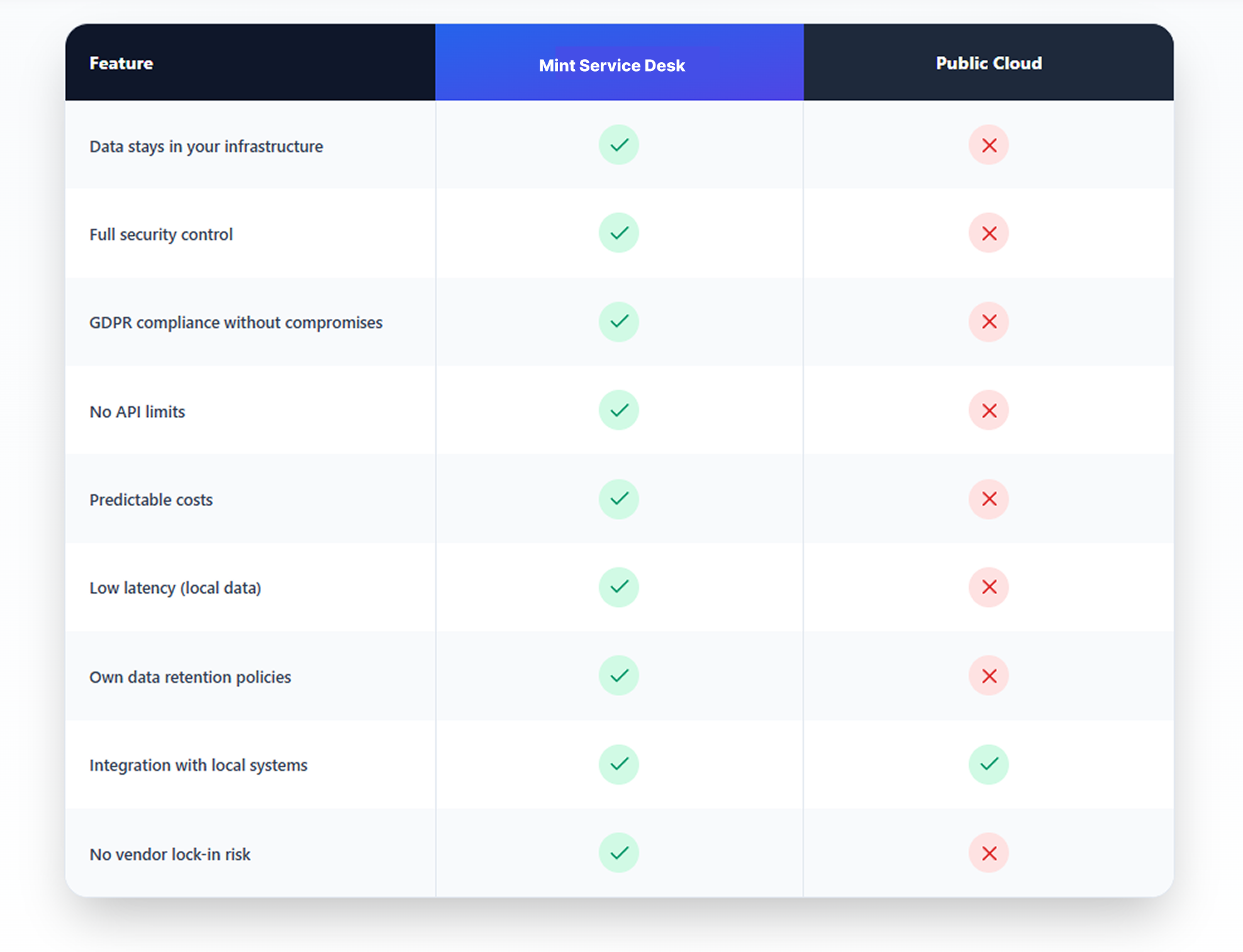Click the GDPR compliance without compromises label
Viewport: 1243px width, 952px height.
pos(235,323)
